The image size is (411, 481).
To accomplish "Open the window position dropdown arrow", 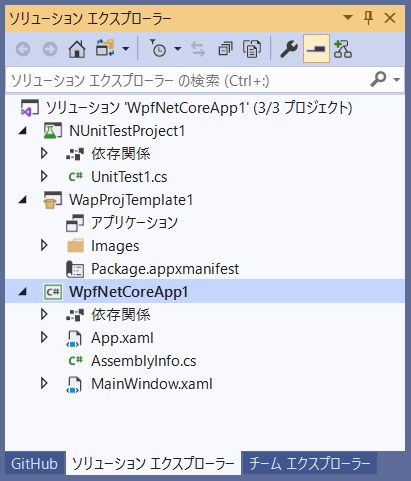I will [x=348, y=17].
